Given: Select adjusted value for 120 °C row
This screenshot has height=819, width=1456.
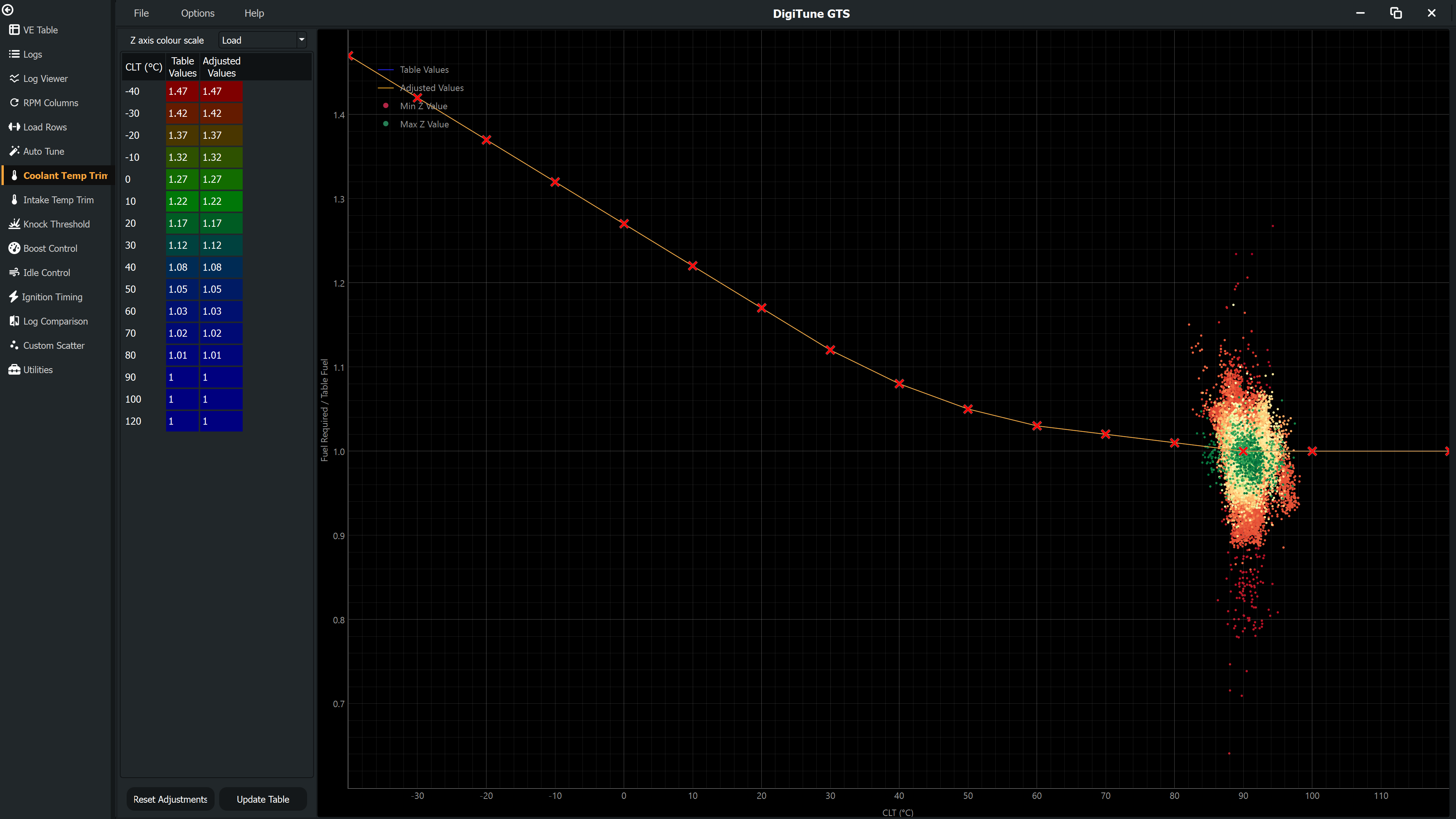Looking at the screenshot, I should [x=221, y=421].
